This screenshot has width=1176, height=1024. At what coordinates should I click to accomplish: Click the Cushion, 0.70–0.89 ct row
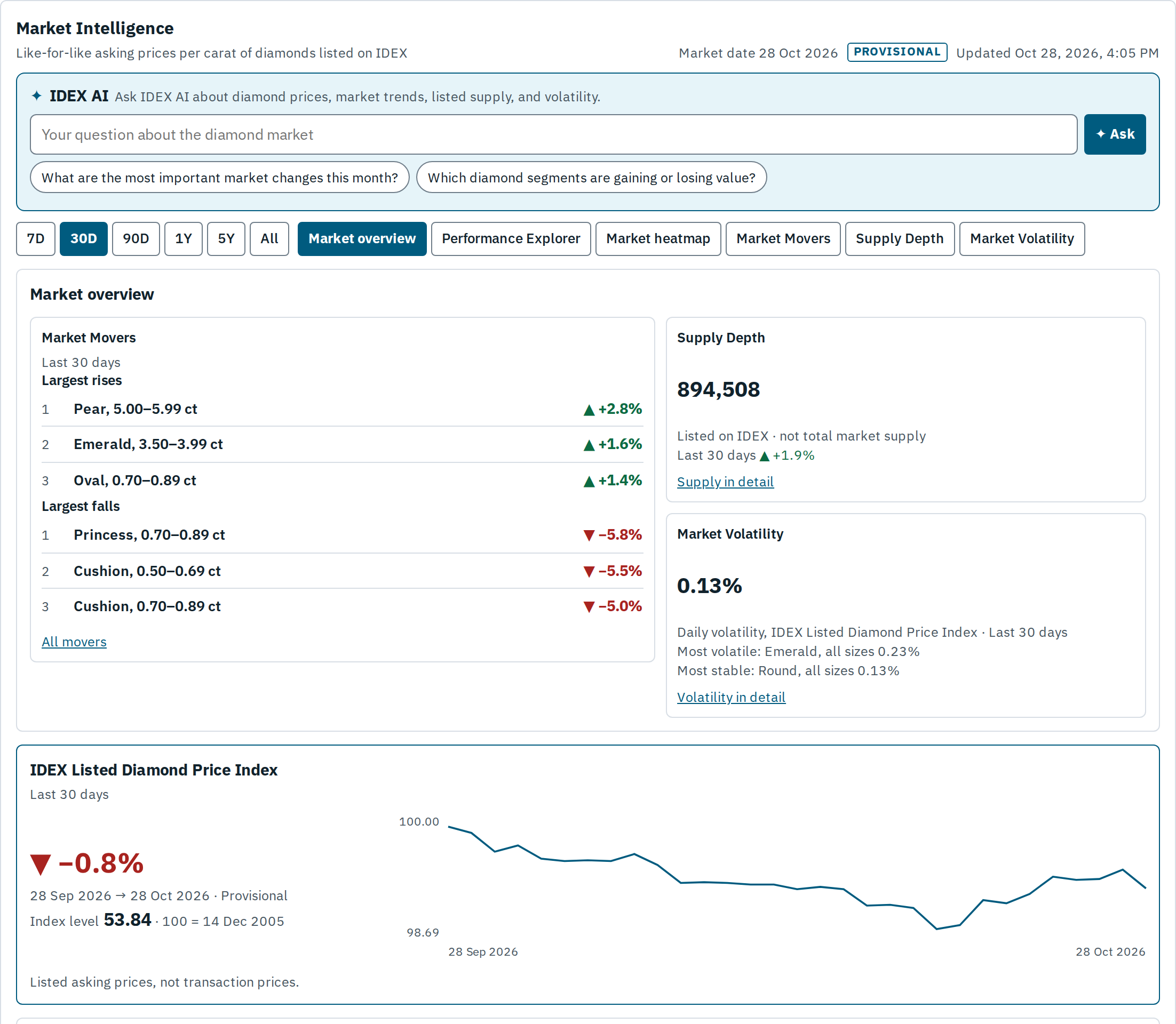tap(342, 606)
